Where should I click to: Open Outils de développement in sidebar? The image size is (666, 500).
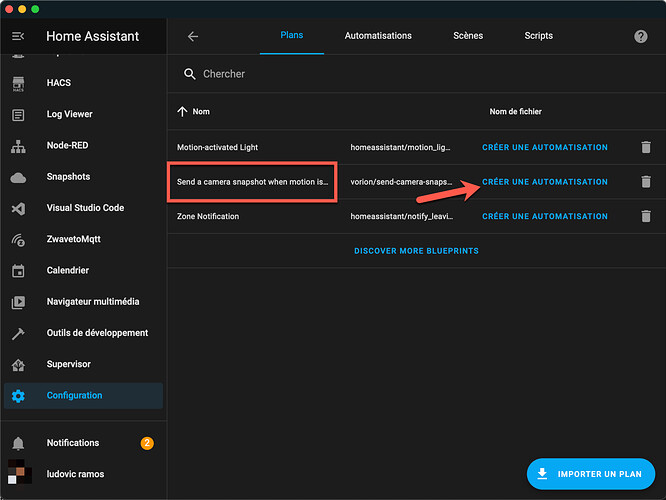(97, 333)
